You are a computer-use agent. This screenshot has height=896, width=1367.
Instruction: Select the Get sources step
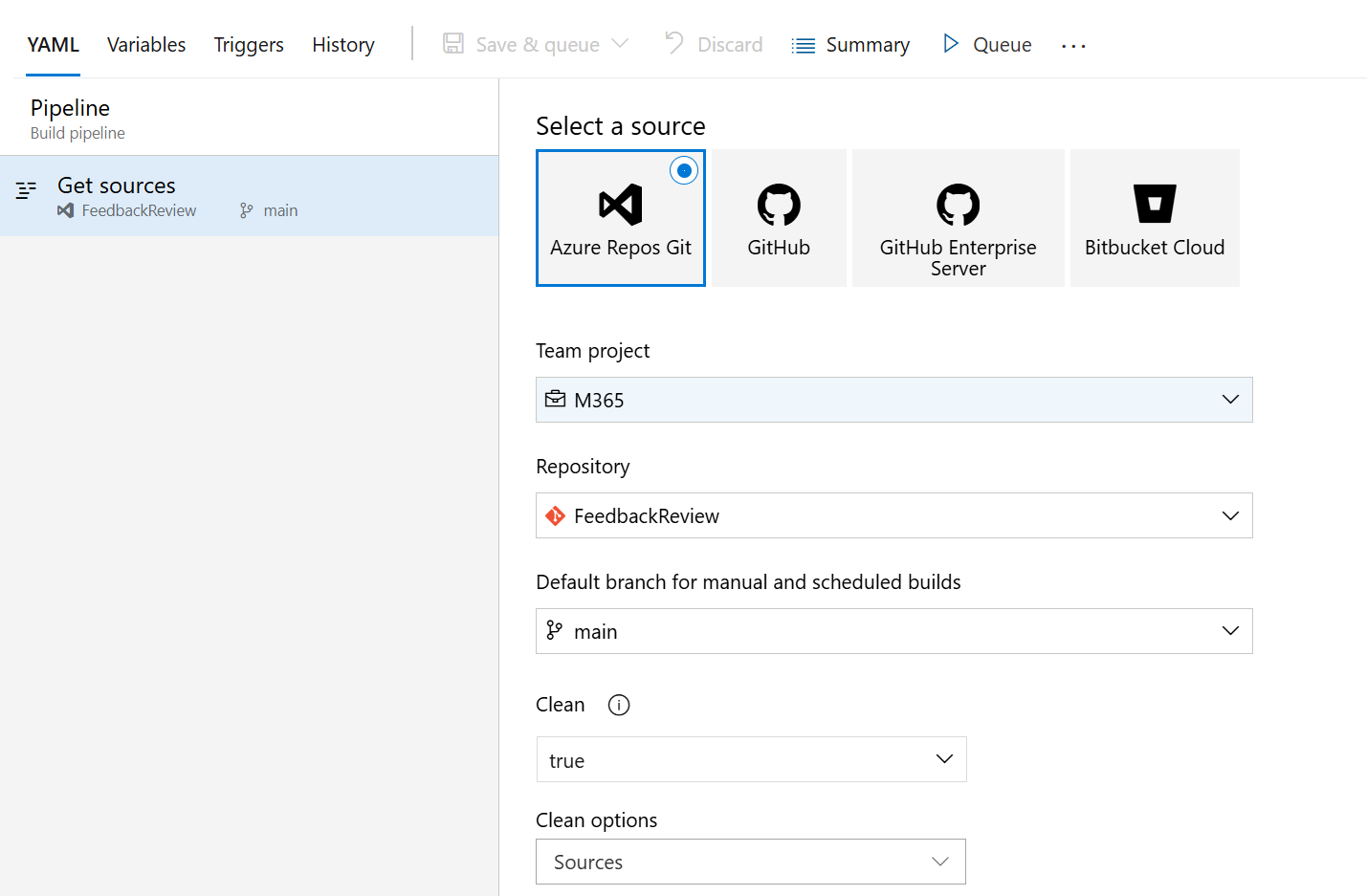point(249,196)
